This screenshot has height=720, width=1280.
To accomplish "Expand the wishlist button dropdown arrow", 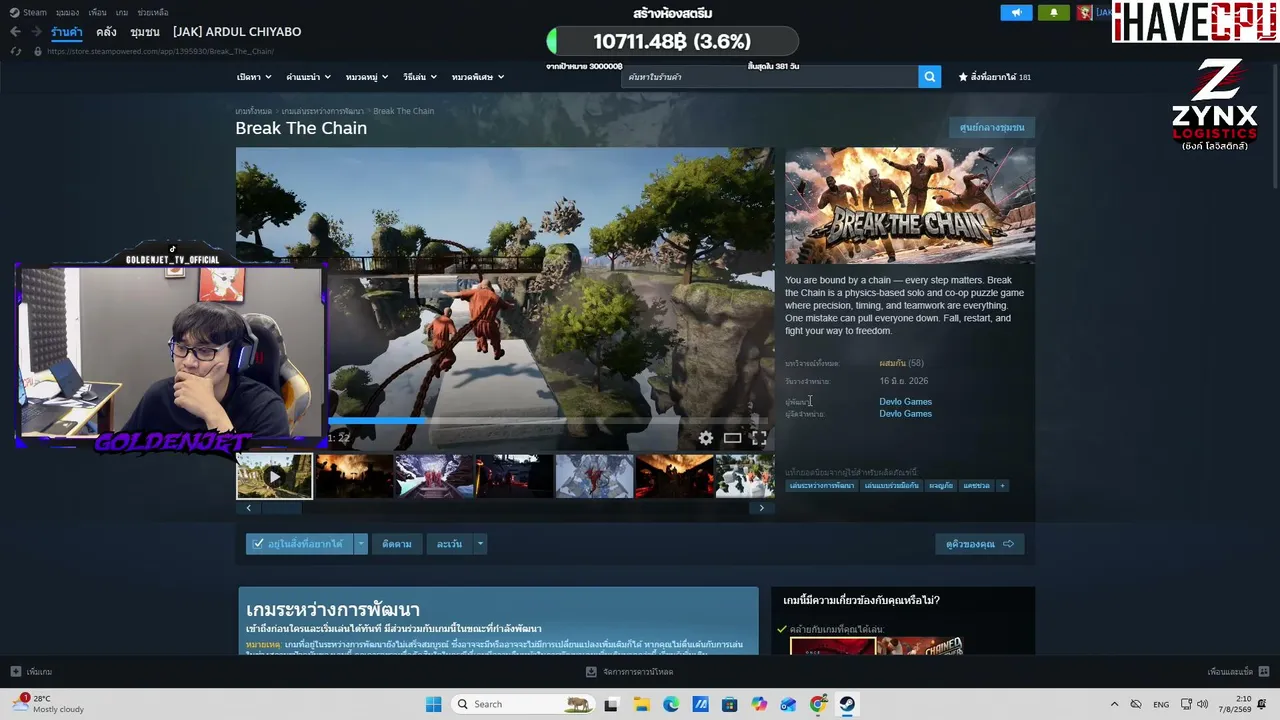I will 361,544.
